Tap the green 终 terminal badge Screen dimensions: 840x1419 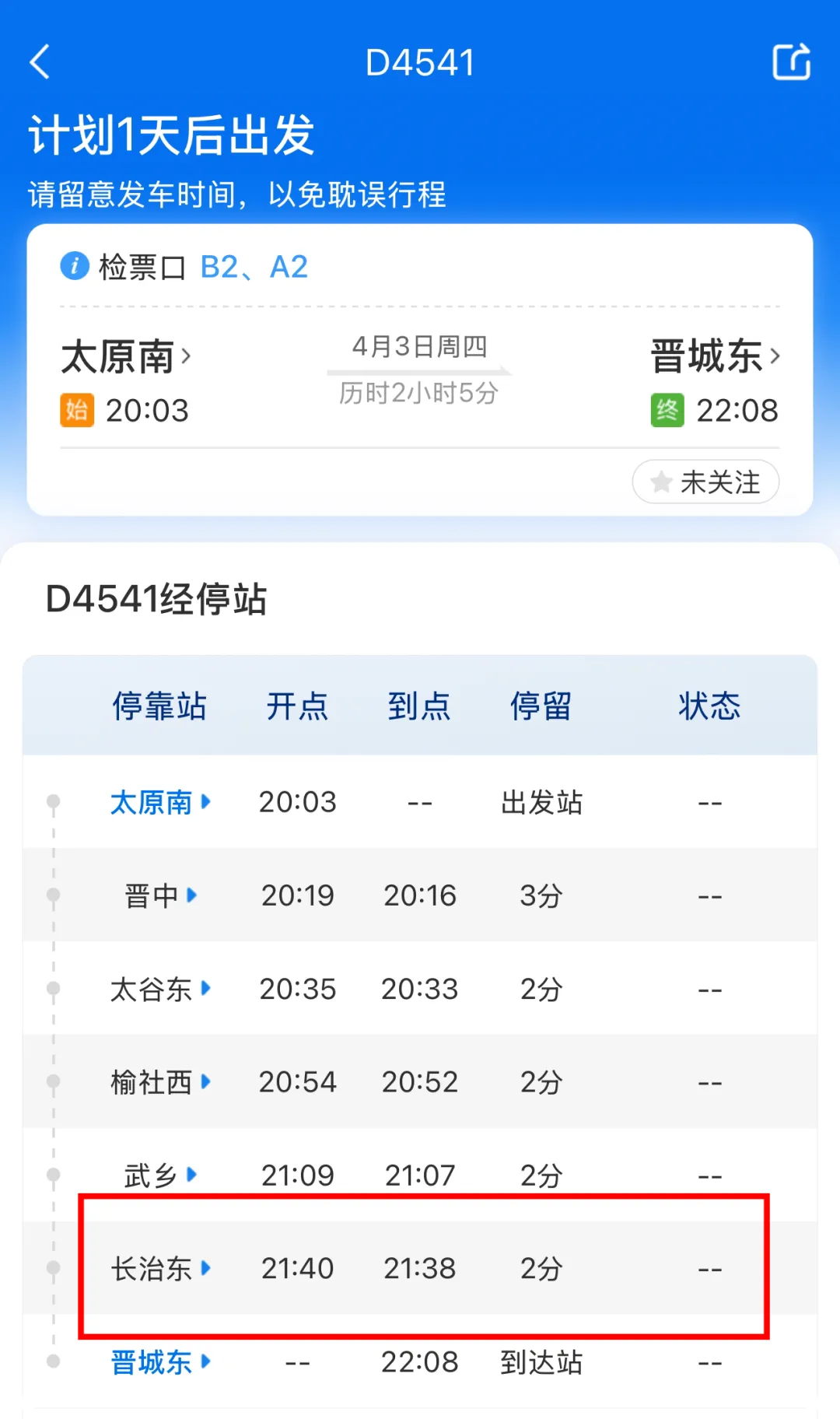[x=667, y=410]
